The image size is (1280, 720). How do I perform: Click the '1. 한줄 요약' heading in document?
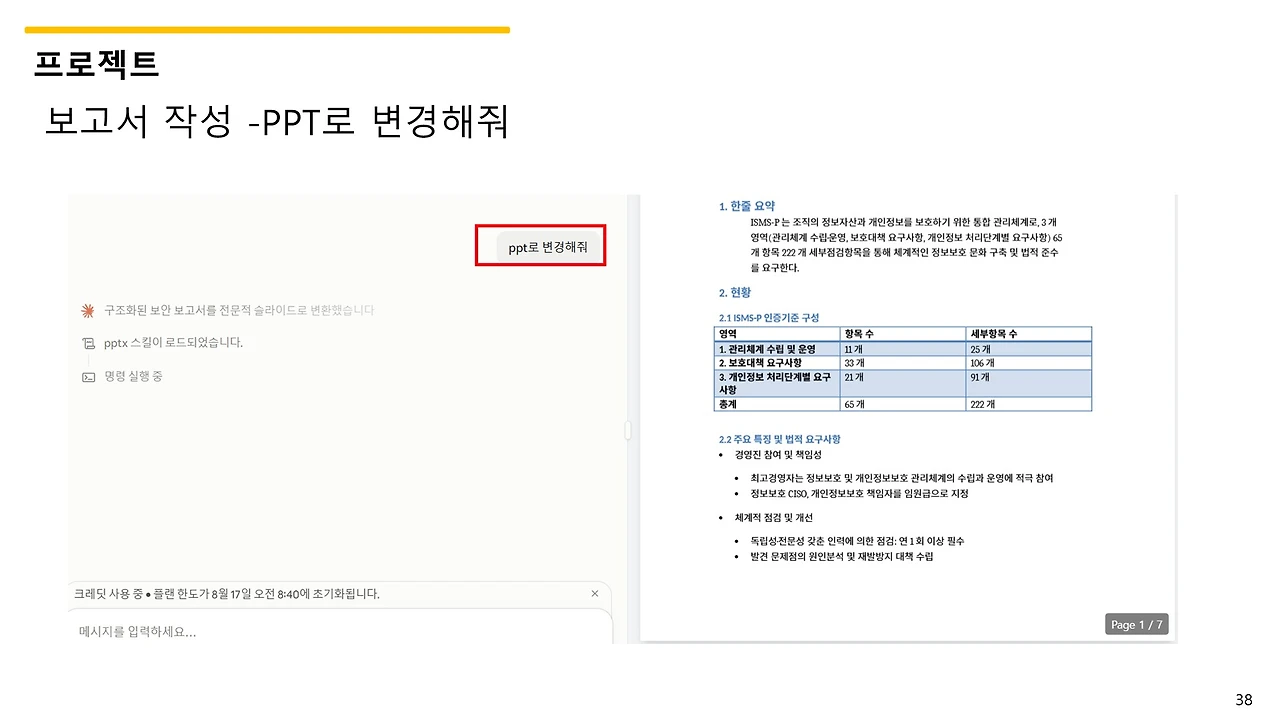(x=747, y=206)
